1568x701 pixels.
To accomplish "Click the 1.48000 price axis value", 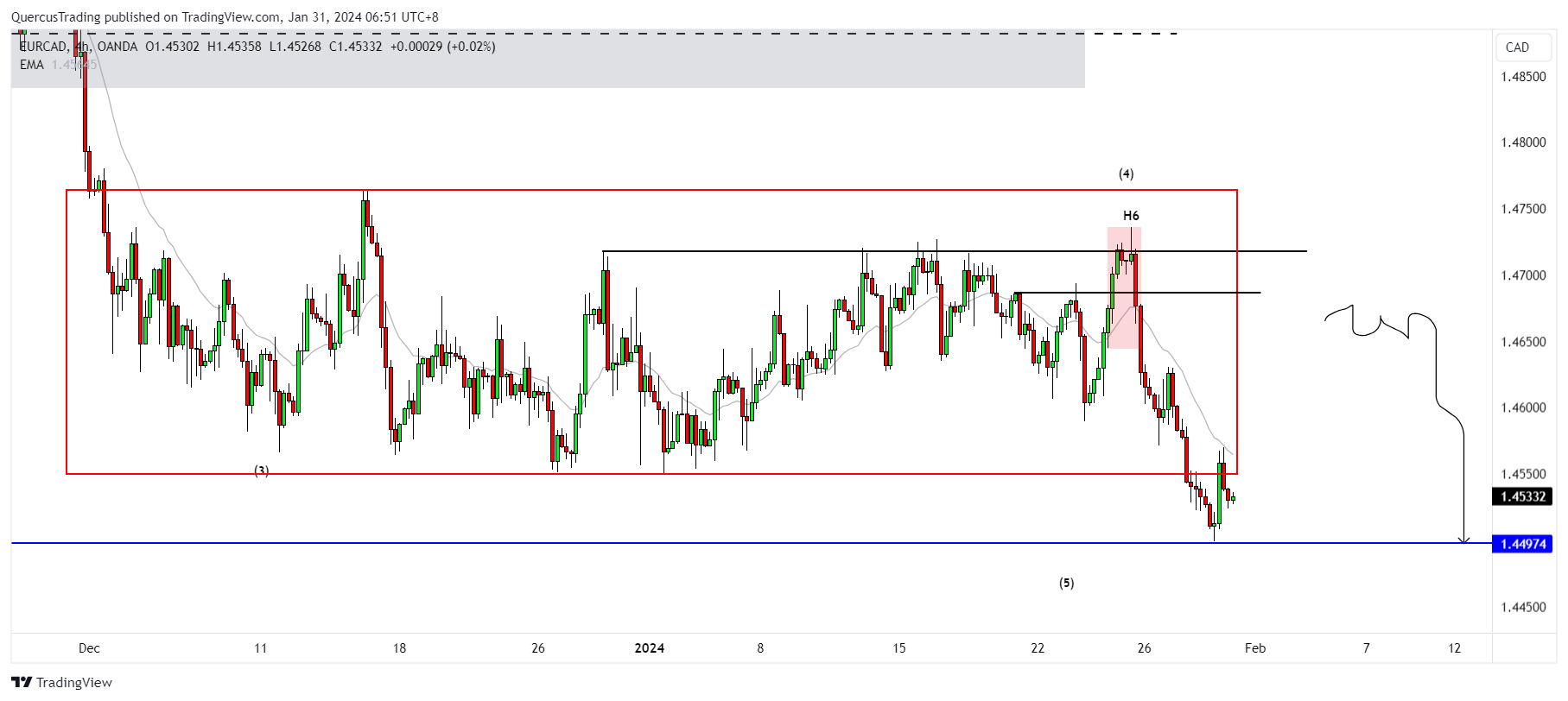I will (1523, 142).
